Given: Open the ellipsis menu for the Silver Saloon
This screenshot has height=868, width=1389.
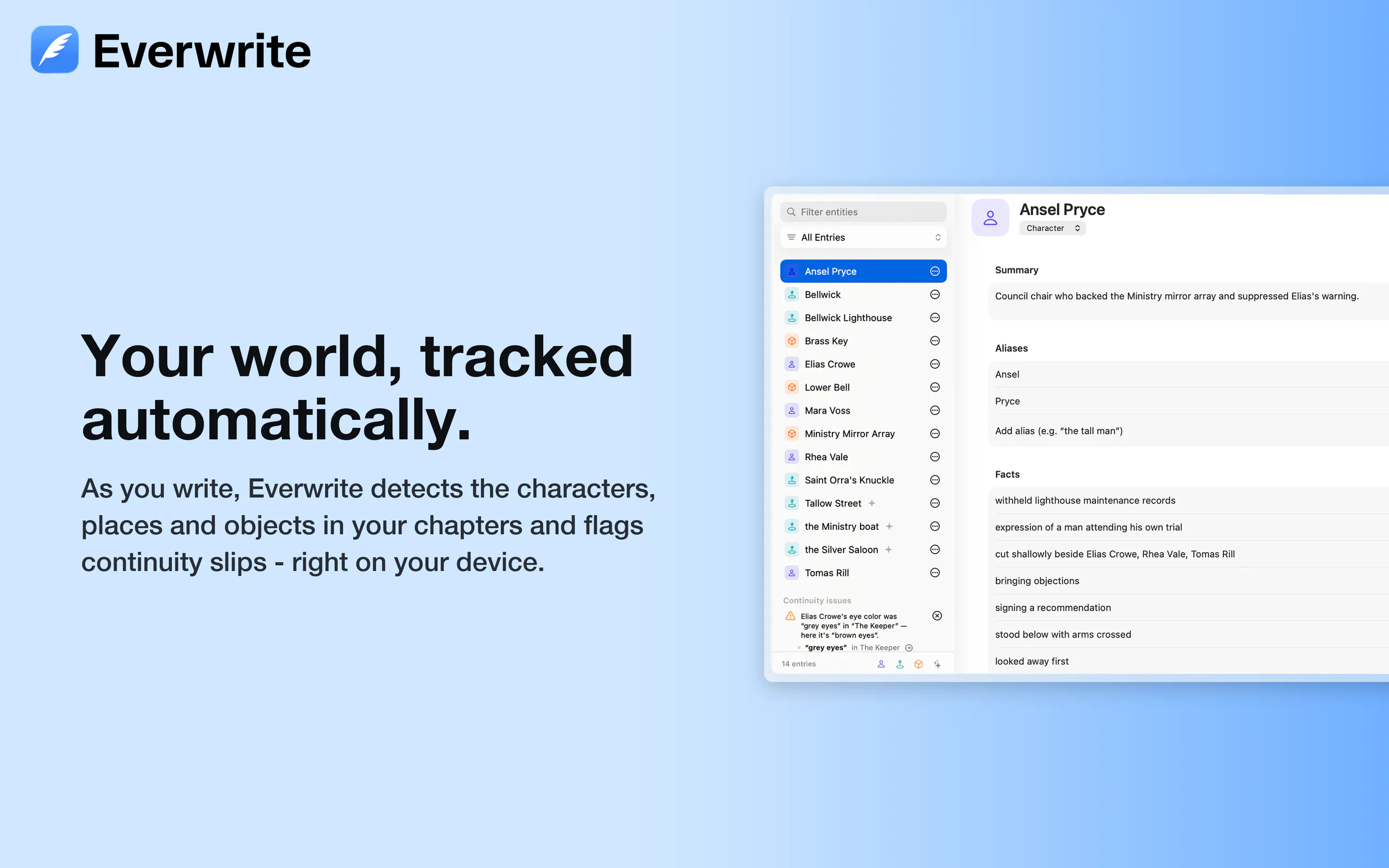Looking at the screenshot, I should (x=934, y=550).
